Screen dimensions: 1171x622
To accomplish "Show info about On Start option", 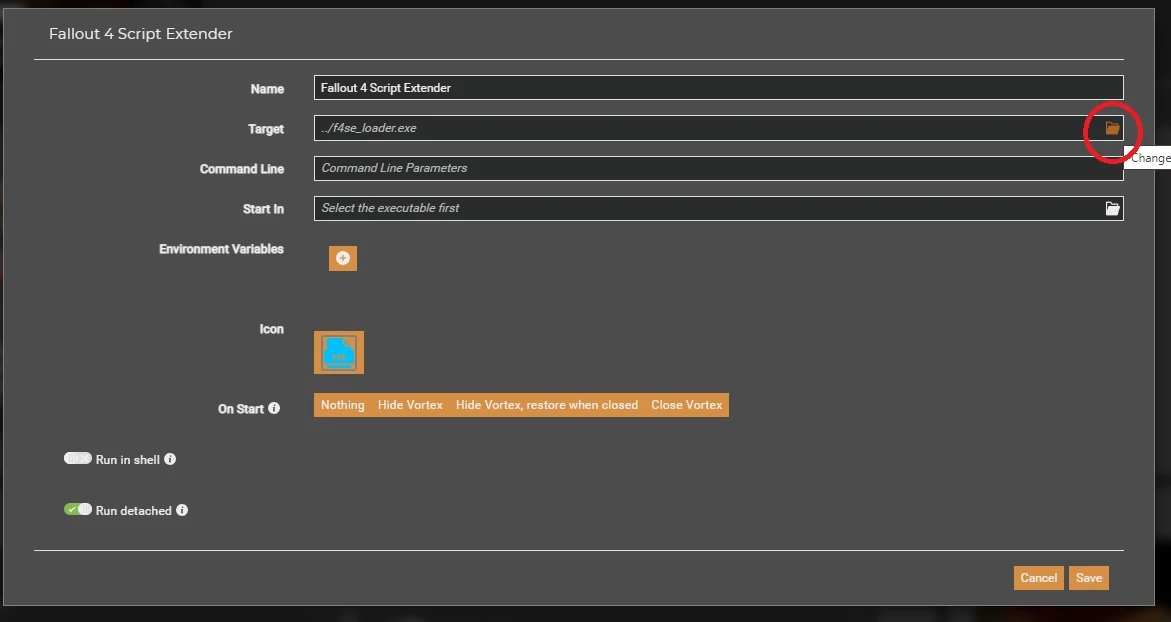I will [274, 408].
